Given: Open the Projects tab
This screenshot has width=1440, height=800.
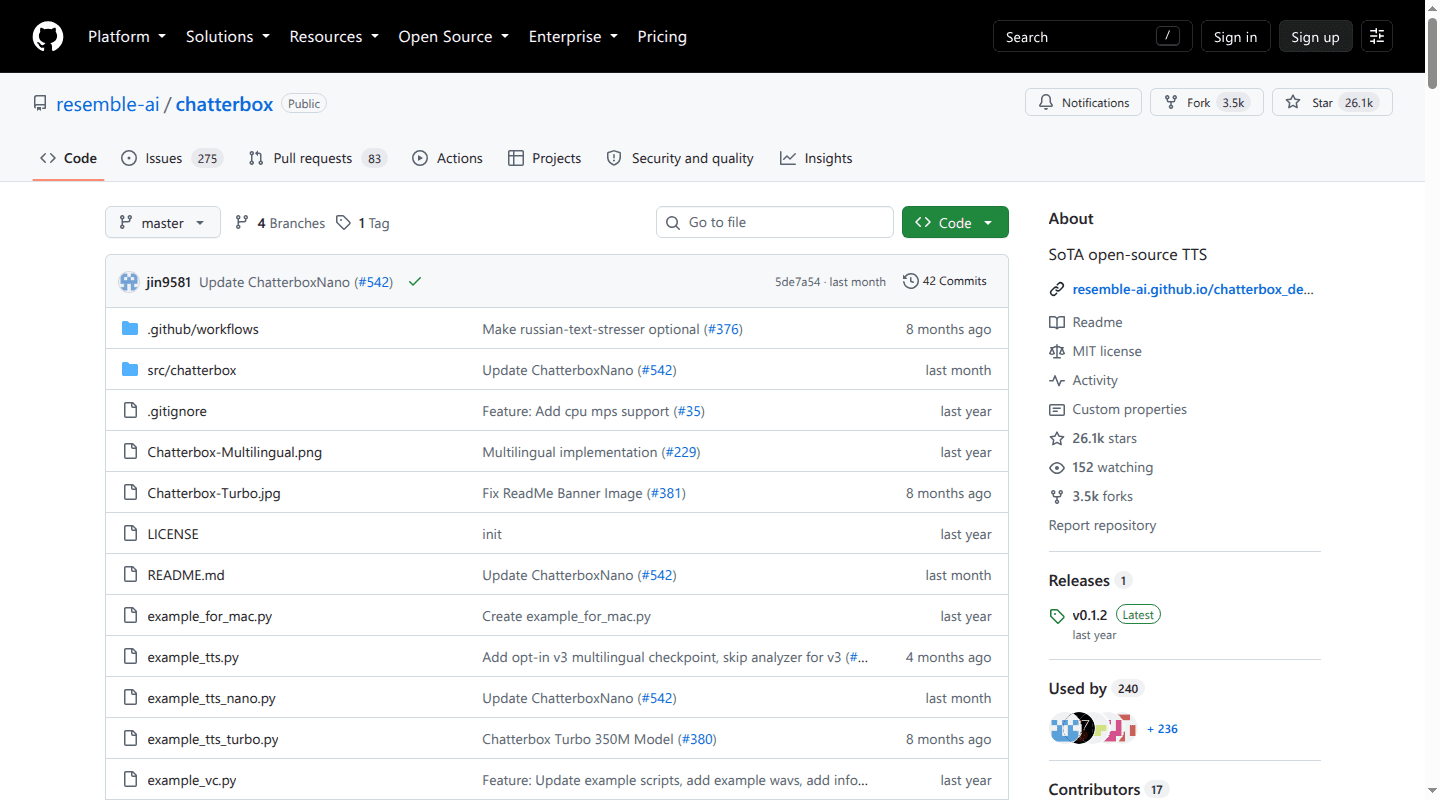Looking at the screenshot, I should tap(545, 158).
